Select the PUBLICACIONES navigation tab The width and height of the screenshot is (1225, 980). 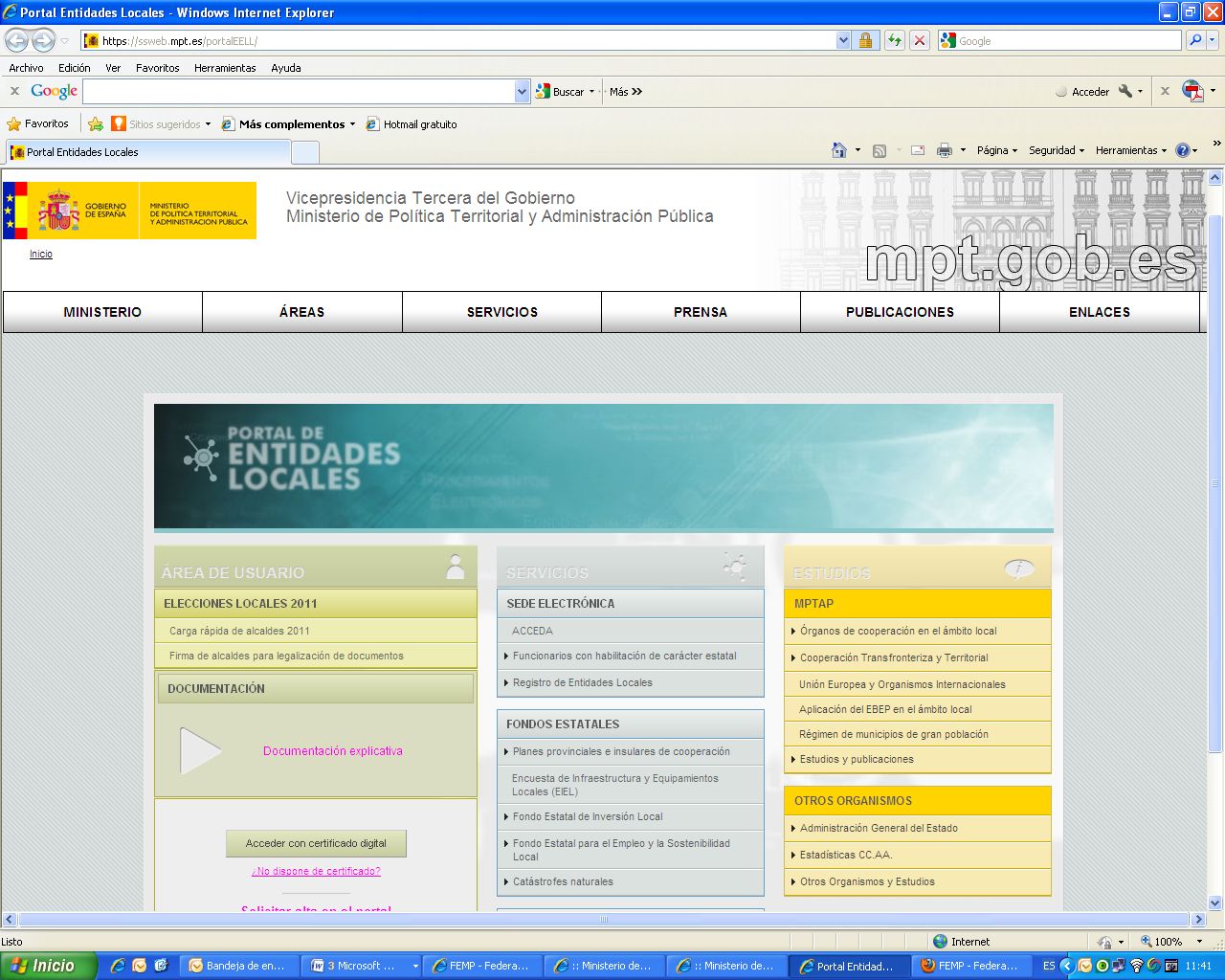tap(900, 312)
